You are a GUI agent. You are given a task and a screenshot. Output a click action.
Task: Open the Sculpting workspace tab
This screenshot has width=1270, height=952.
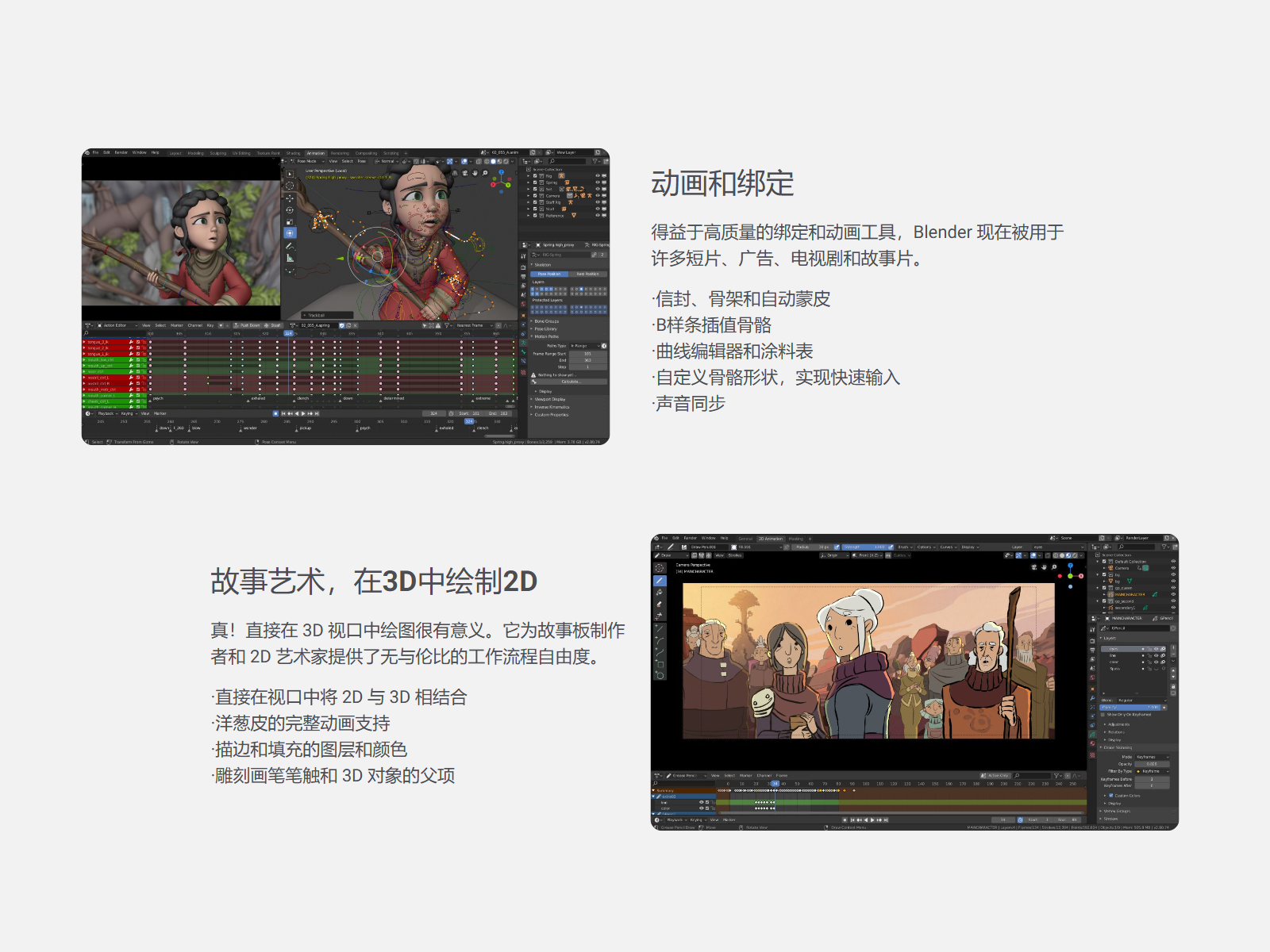click(x=218, y=153)
